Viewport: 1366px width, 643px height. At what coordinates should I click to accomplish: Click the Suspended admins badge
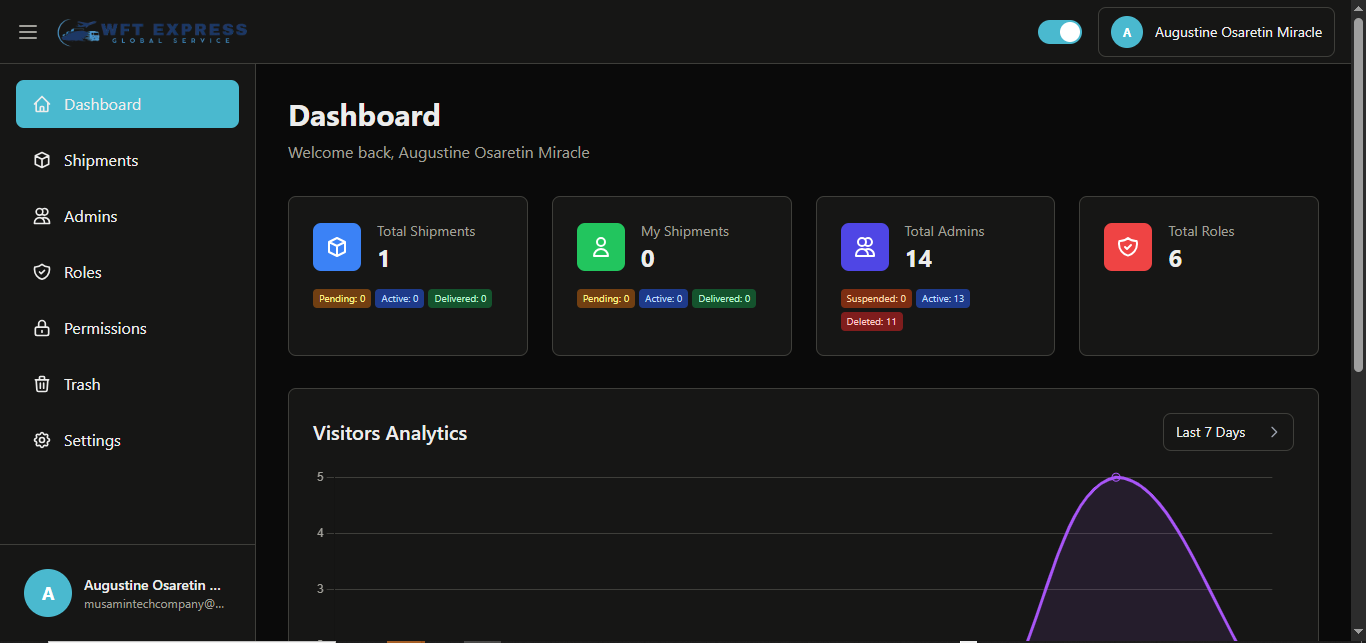876,298
